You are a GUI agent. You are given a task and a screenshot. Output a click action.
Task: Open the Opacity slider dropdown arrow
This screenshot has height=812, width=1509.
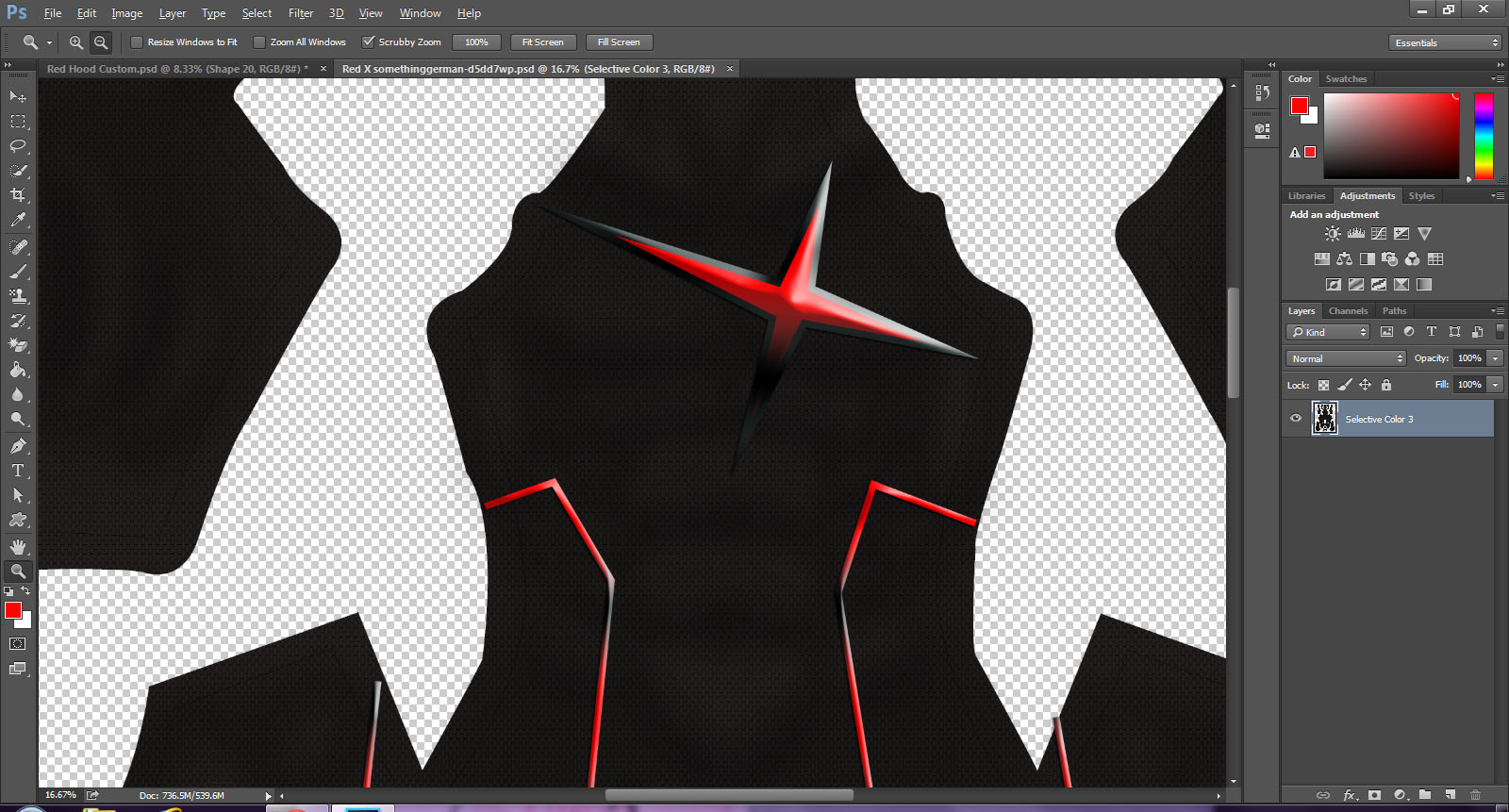(x=1496, y=358)
